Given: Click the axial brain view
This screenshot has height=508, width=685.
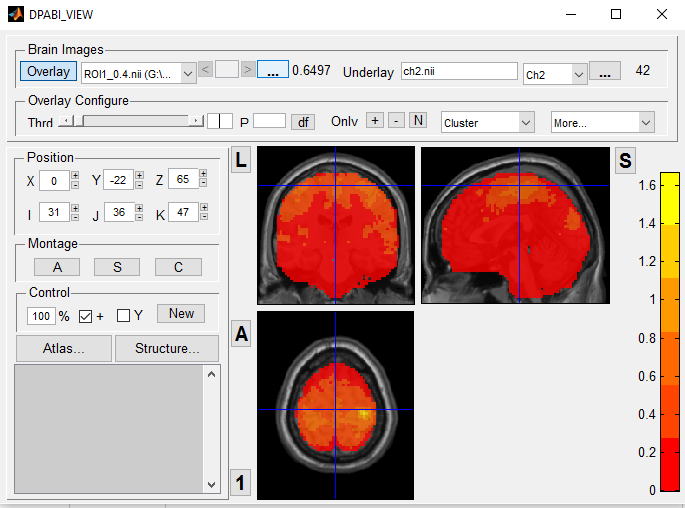Looking at the screenshot, I should coord(336,405).
